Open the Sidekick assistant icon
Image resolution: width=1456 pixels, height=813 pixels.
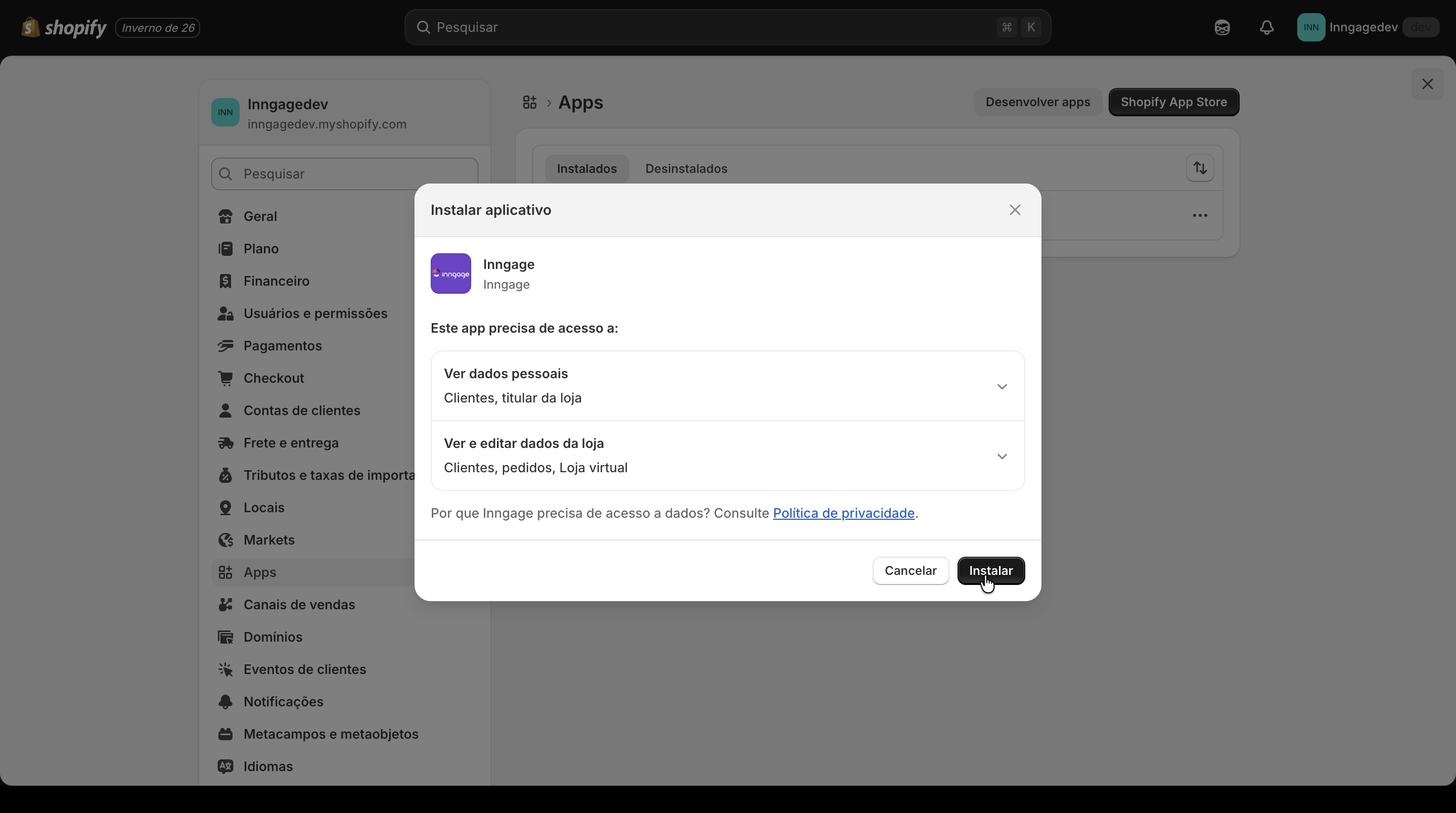coord(1222,27)
